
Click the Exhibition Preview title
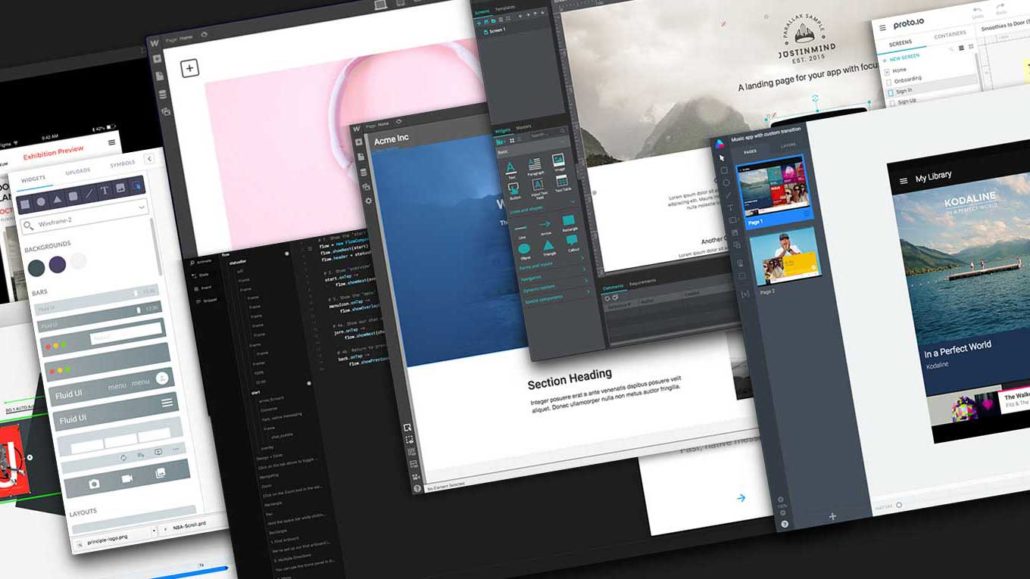[x=53, y=153]
